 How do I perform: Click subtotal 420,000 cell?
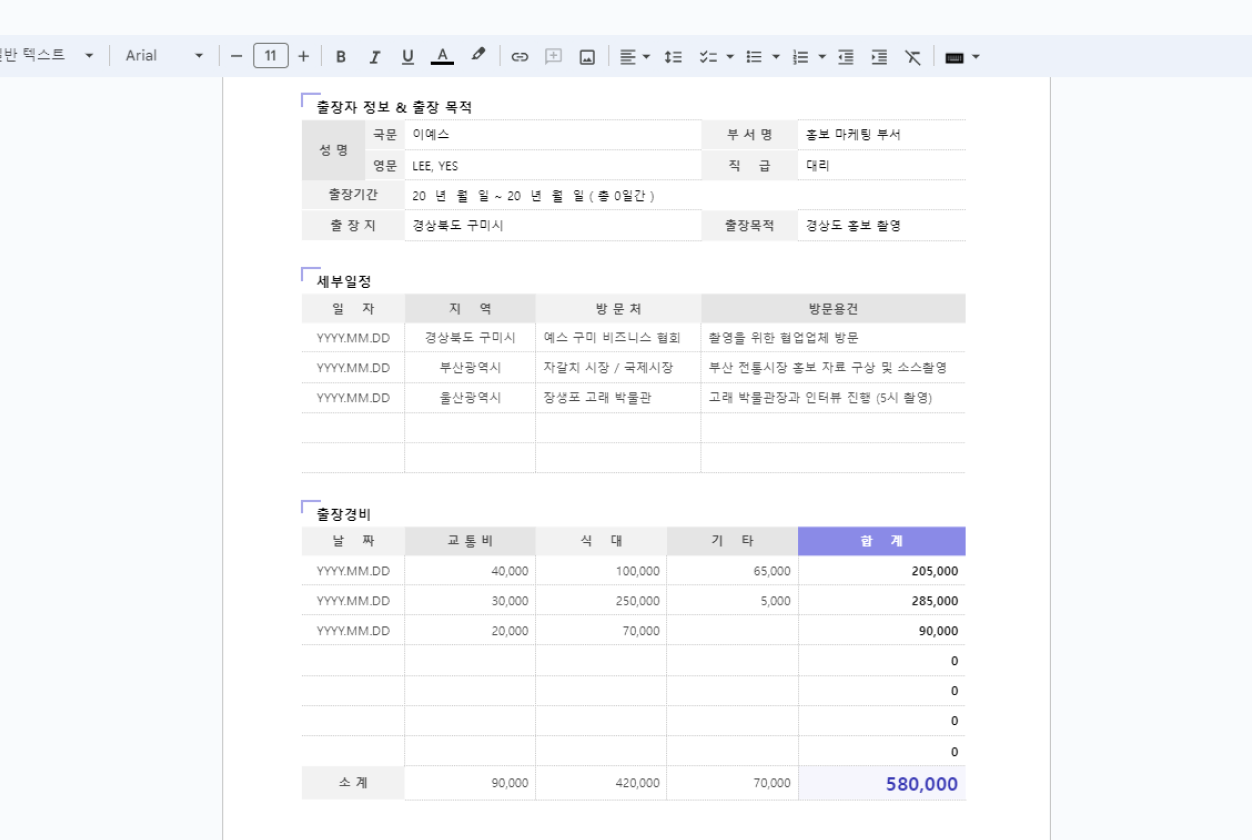(x=601, y=783)
